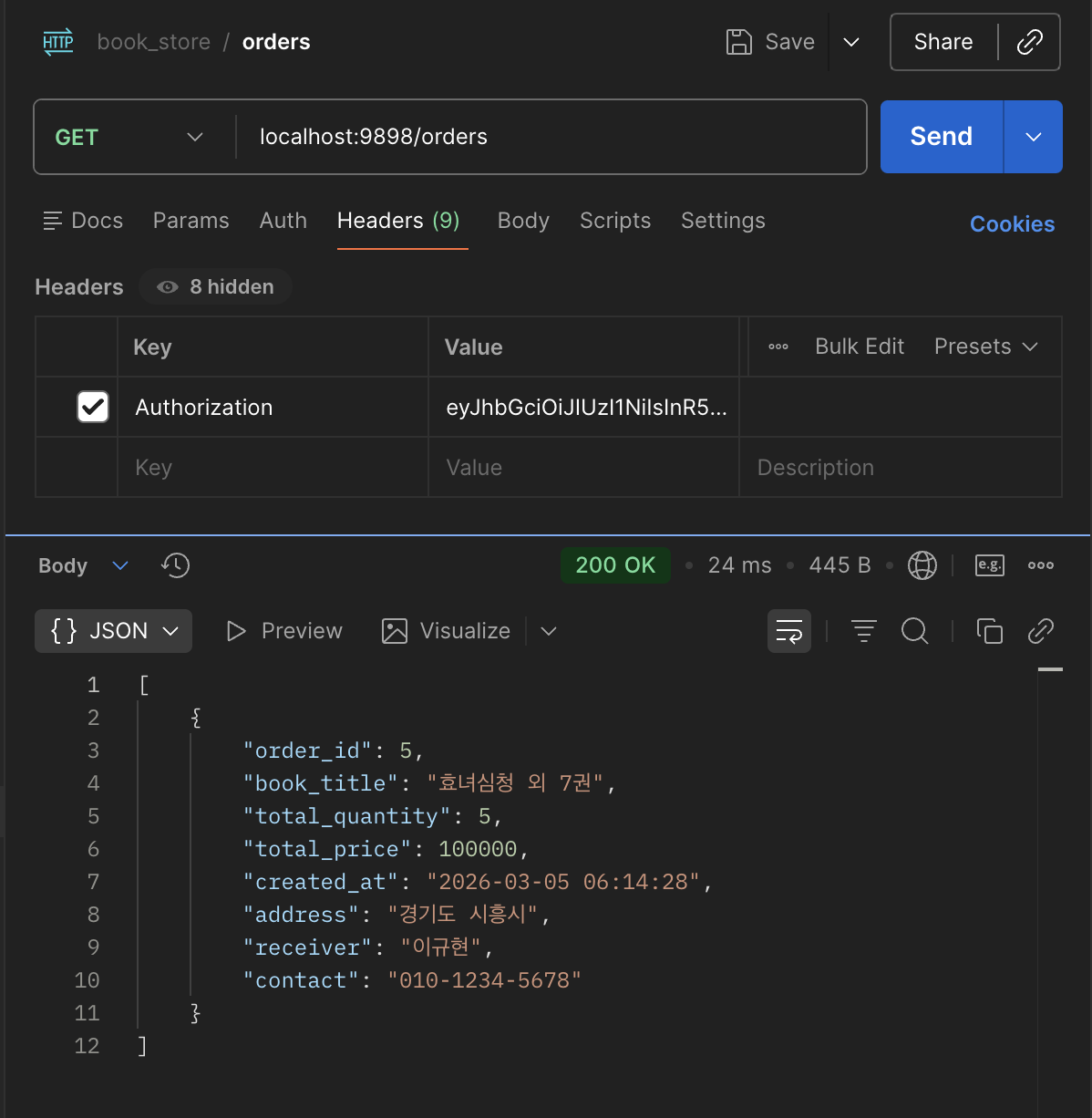
Task: Click the Send button
Action: 942,137
